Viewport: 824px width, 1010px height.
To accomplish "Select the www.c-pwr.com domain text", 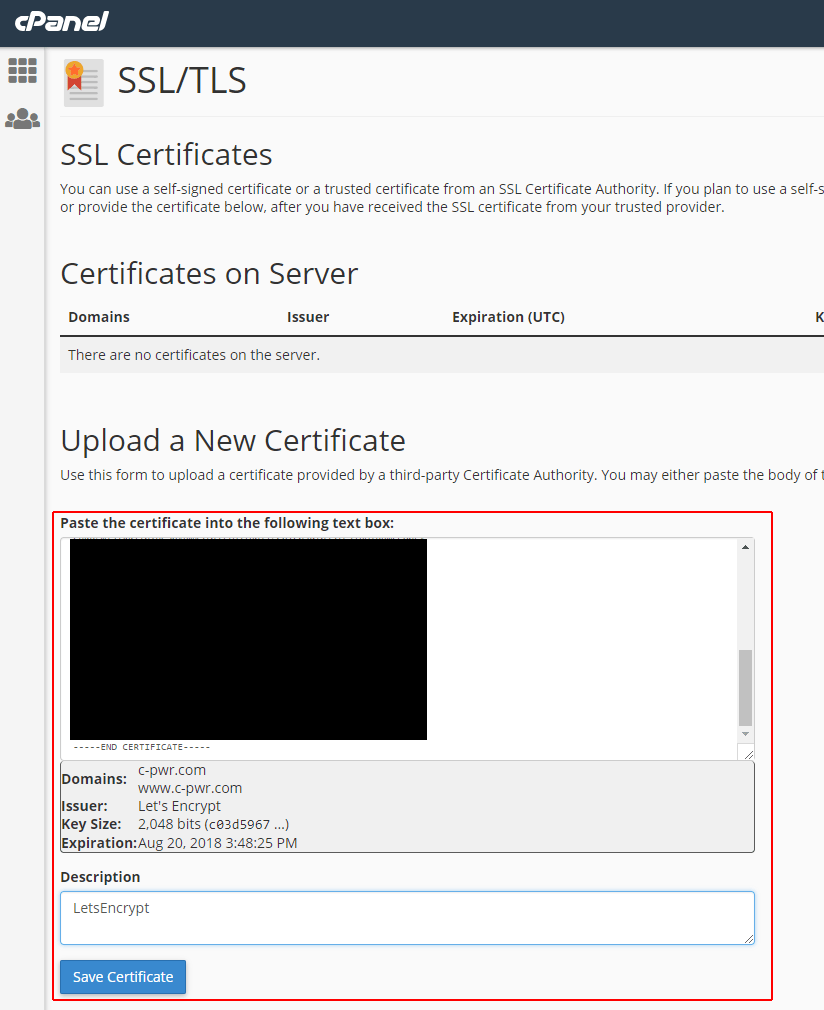I will point(190,788).
